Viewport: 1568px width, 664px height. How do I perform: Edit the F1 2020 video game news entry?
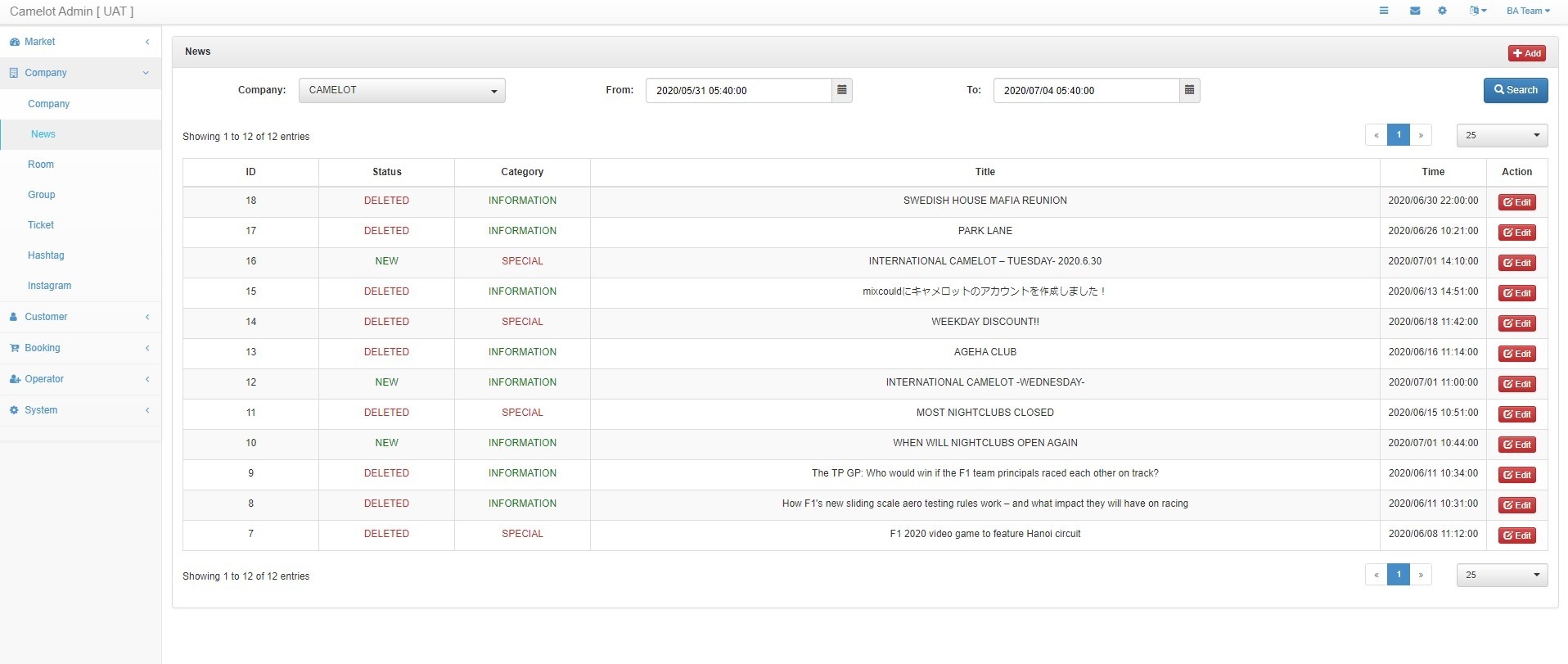[x=1516, y=535]
